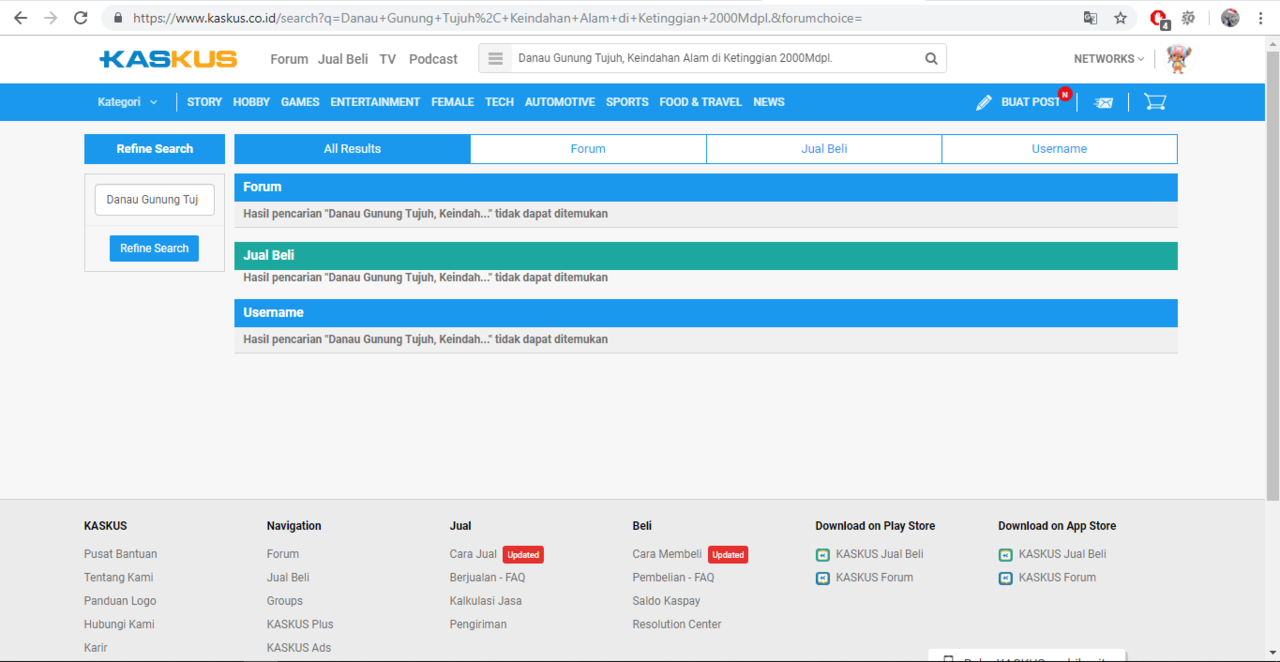The height and width of the screenshot is (662, 1280).
Task: Open Hubungi Kami footer link
Action: coord(119,624)
